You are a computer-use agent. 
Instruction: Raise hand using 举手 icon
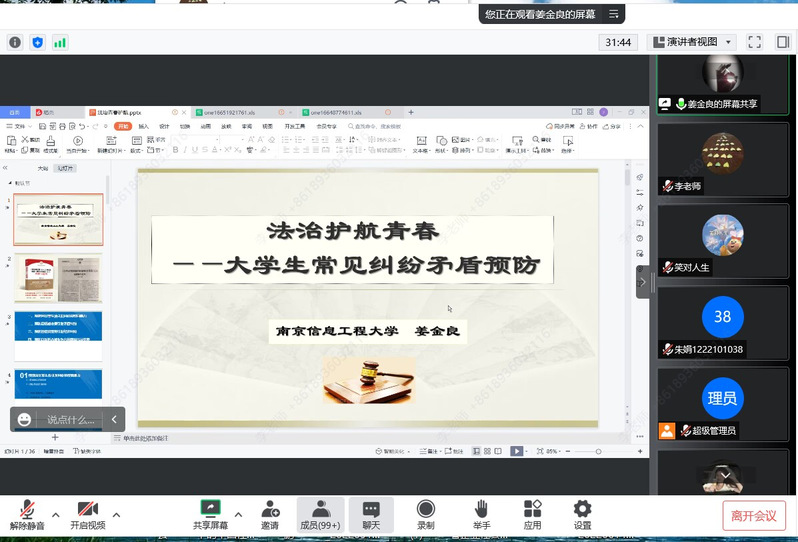481,513
